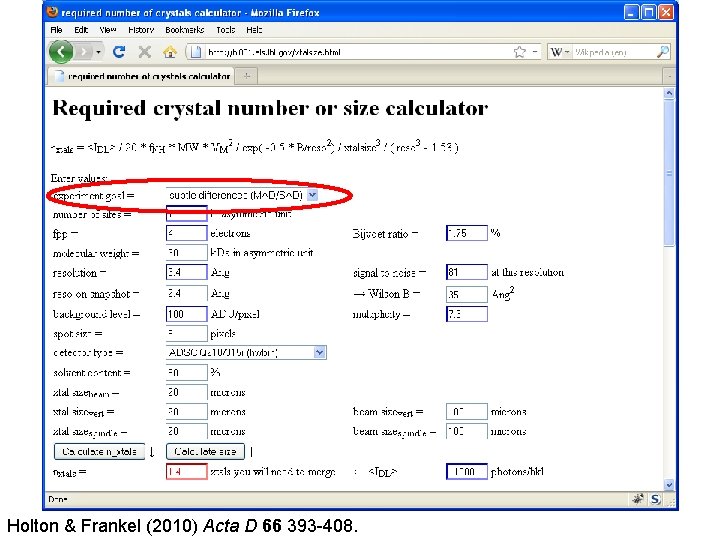Viewport: 720px width, 540px height.
Task: Focus the Wikipedia search field
Action: click(x=613, y=52)
